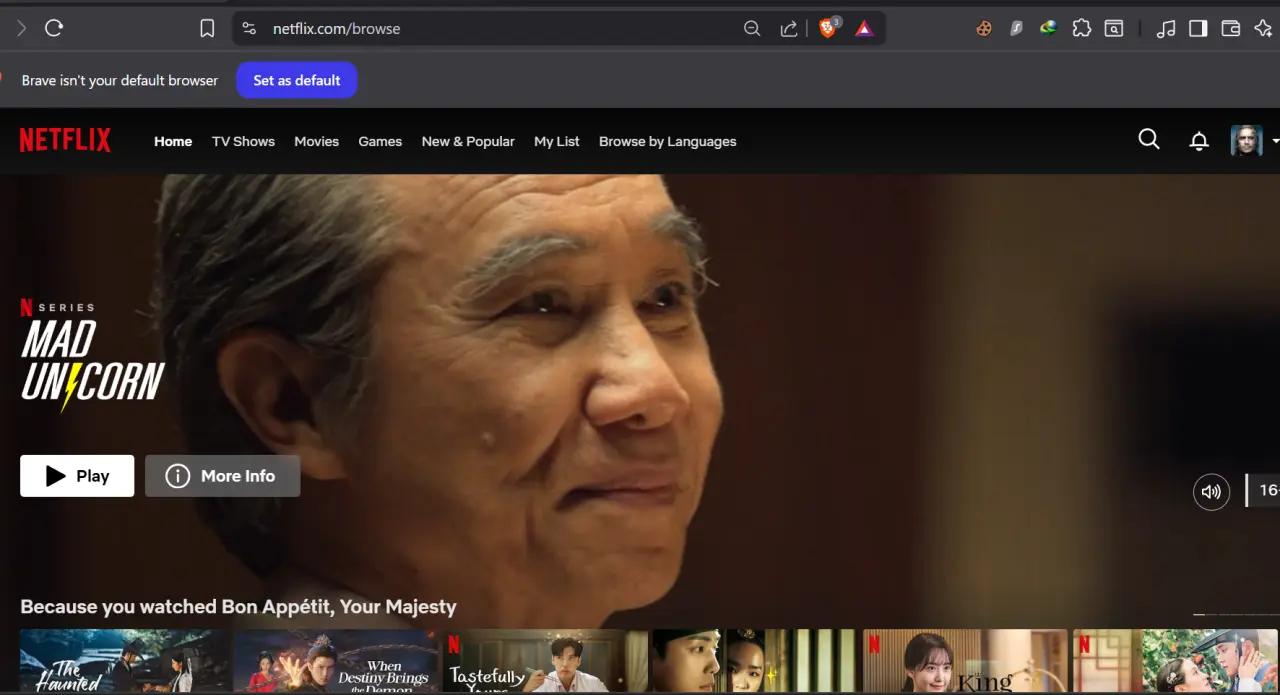This screenshot has width=1280, height=695.
Task: Open The Haunted thumbnail
Action: point(124,661)
